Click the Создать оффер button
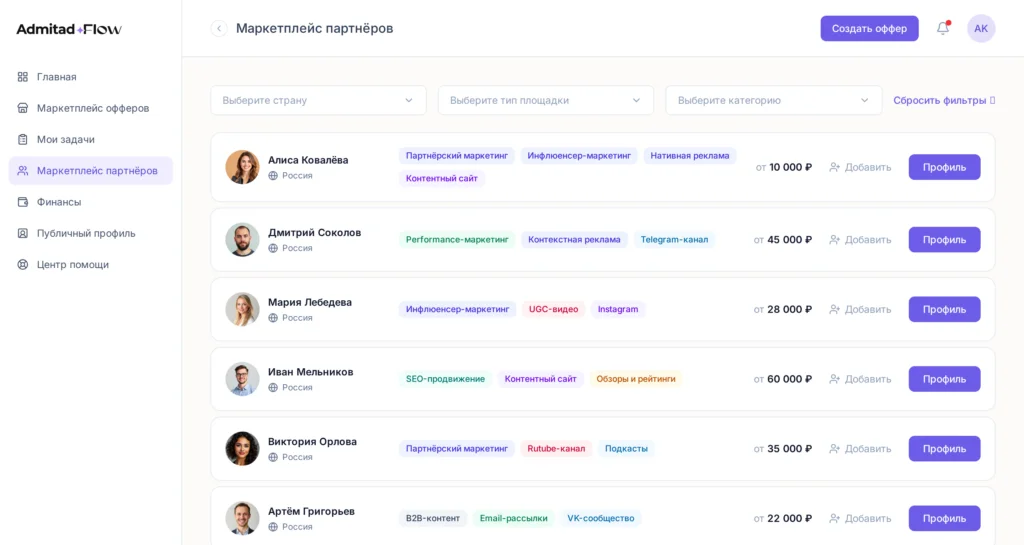Image resolution: width=1024 pixels, height=545 pixels. point(869,29)
